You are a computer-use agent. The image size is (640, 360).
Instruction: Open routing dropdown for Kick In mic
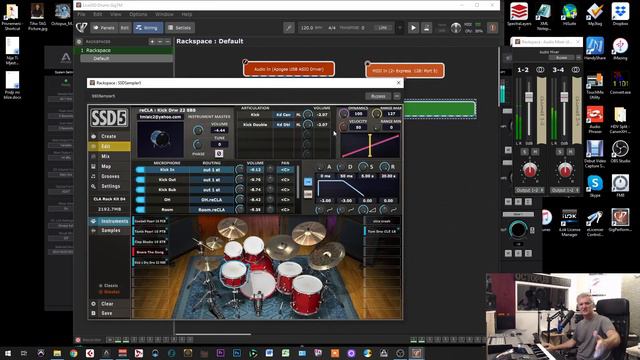point(212,169)
